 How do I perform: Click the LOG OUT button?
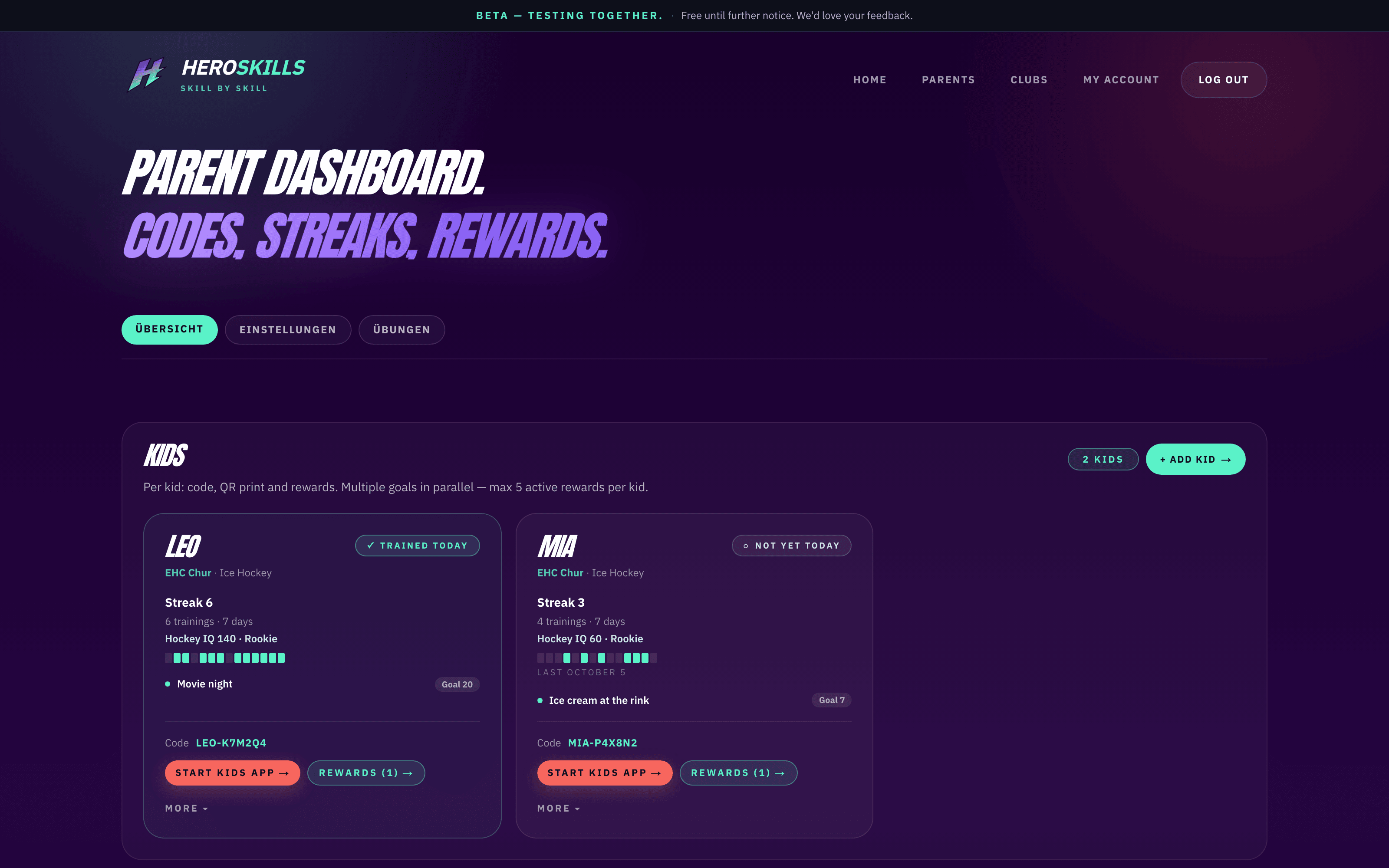1224,80
